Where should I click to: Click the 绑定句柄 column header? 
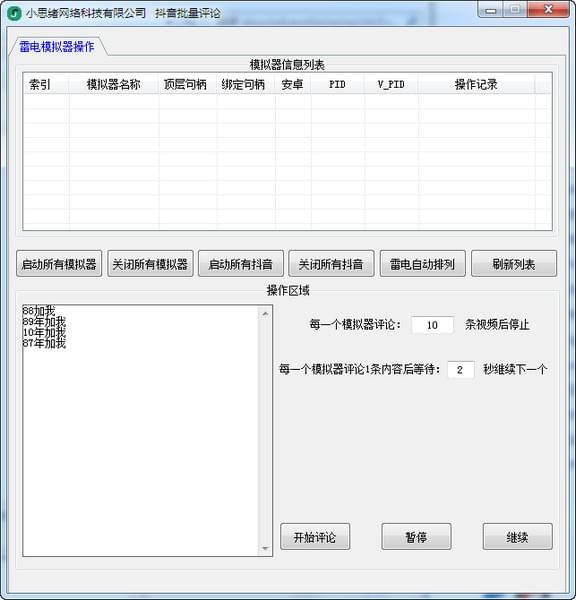[x=245, y=84]
